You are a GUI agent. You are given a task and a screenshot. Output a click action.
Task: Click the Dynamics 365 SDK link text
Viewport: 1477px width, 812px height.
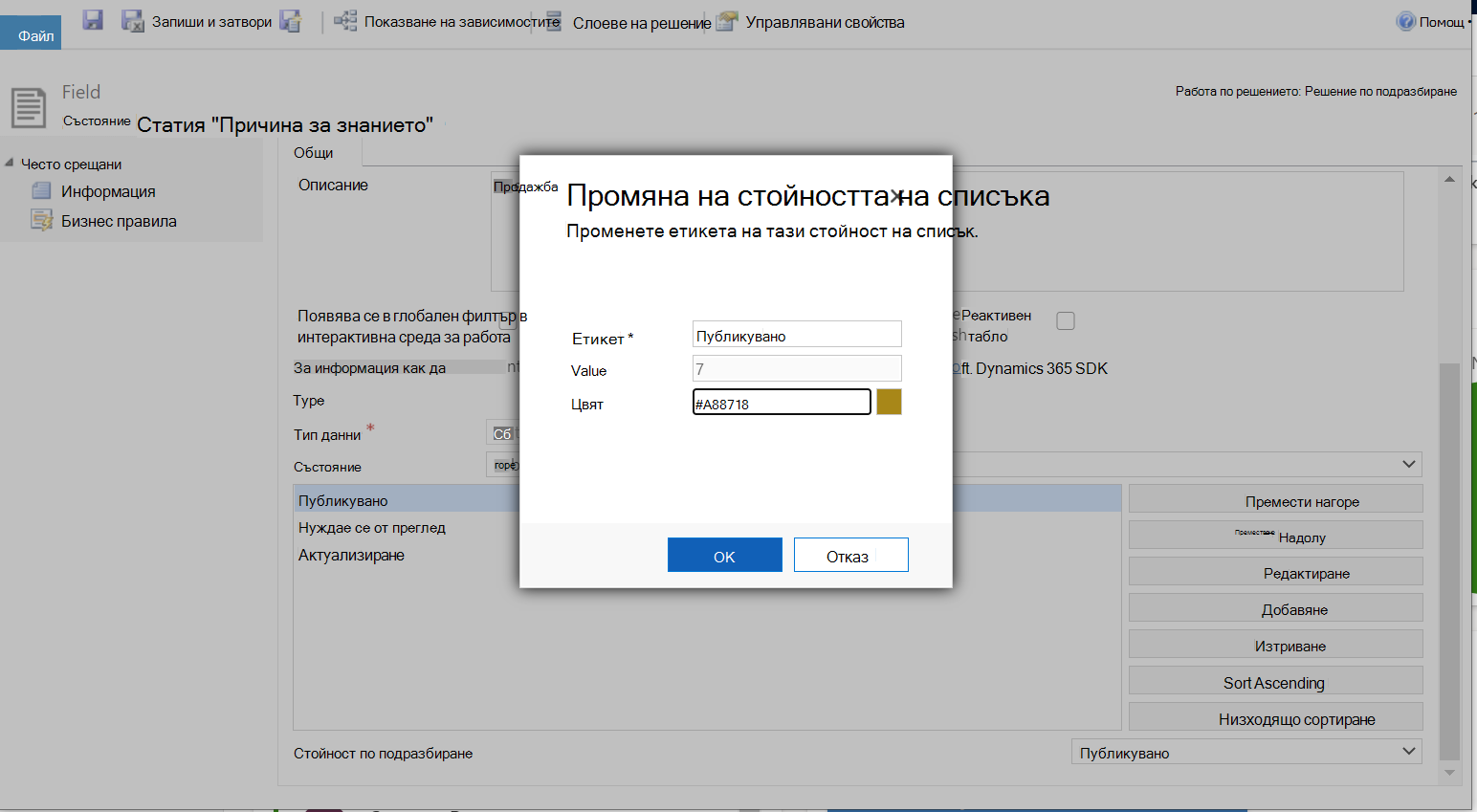coord(1041,368)
